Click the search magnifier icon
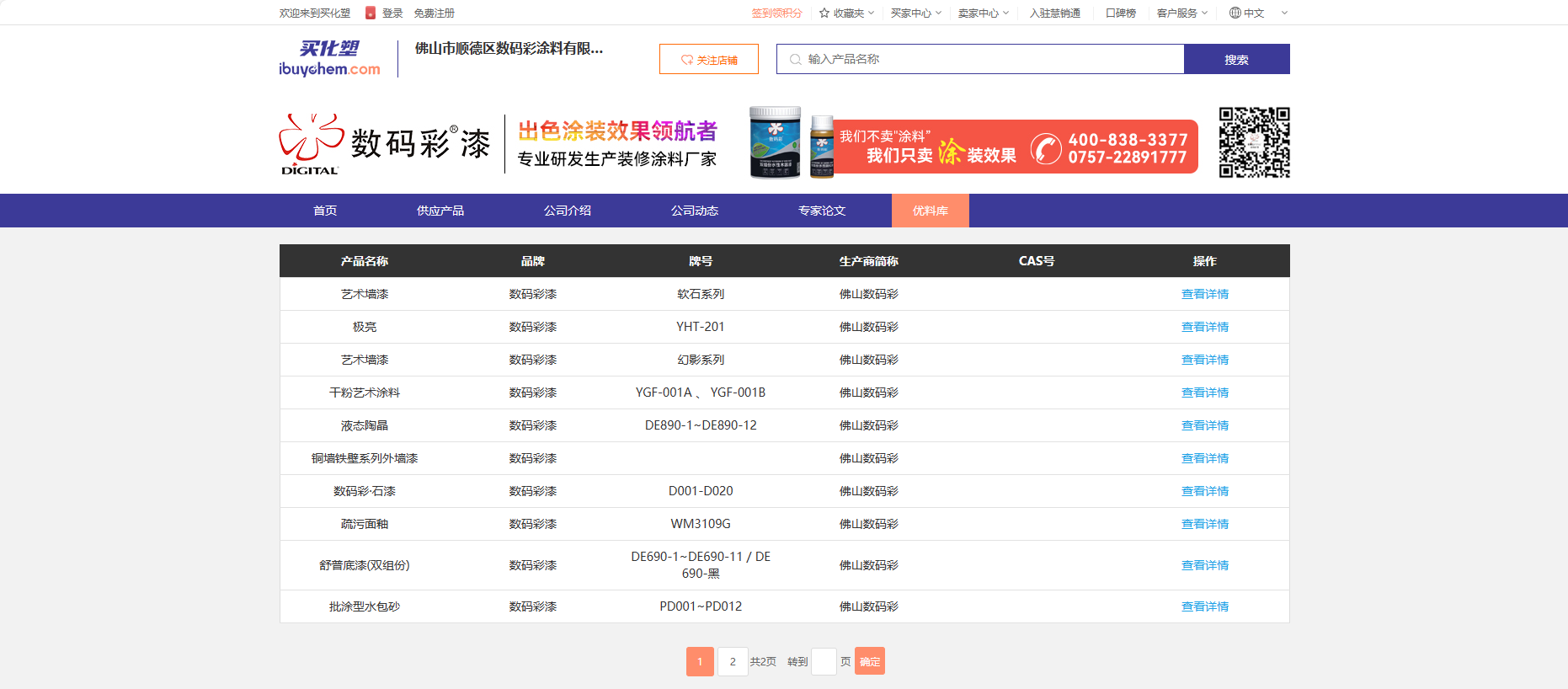 (795, 60)
